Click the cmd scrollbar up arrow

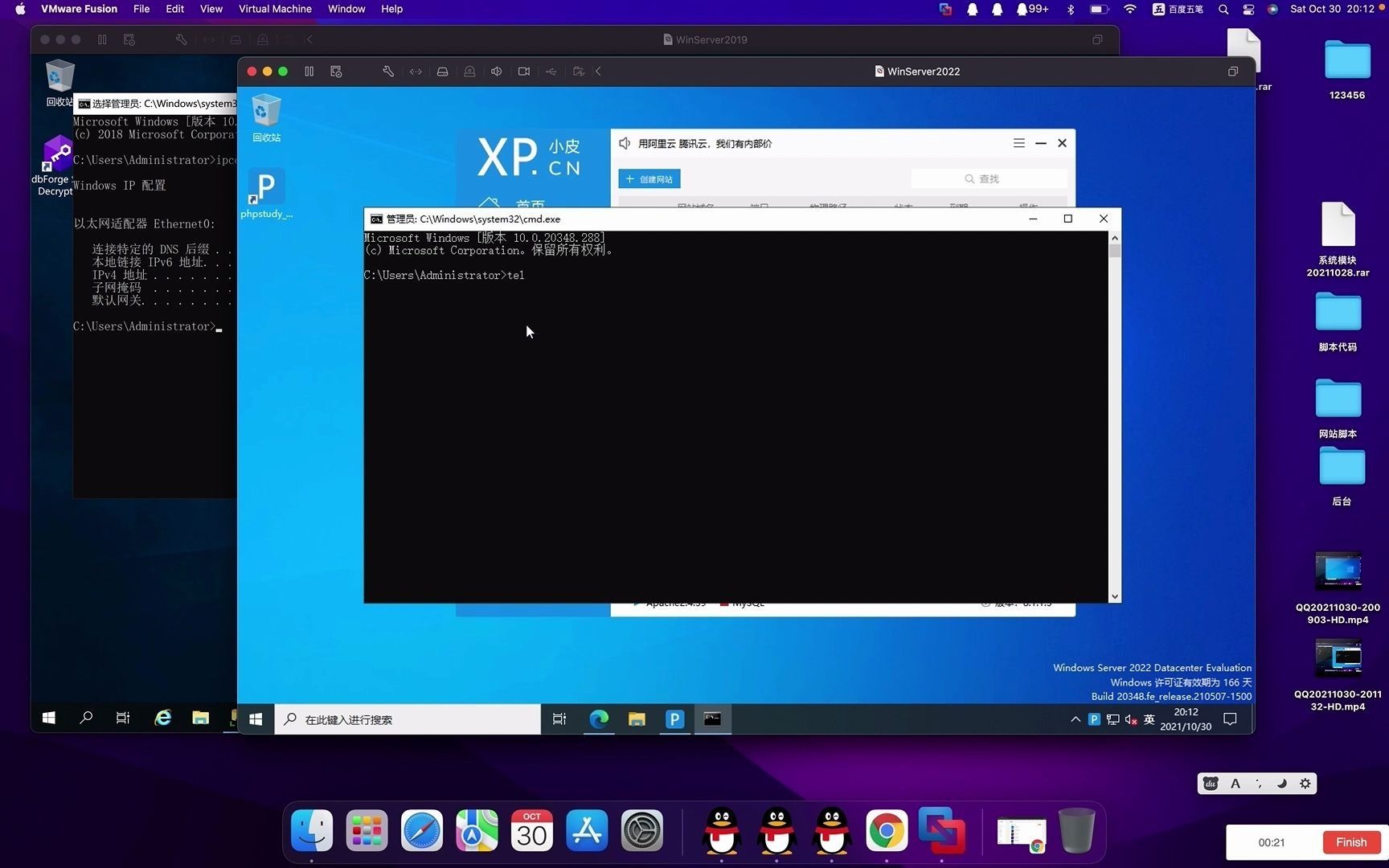pos(1114,238)
